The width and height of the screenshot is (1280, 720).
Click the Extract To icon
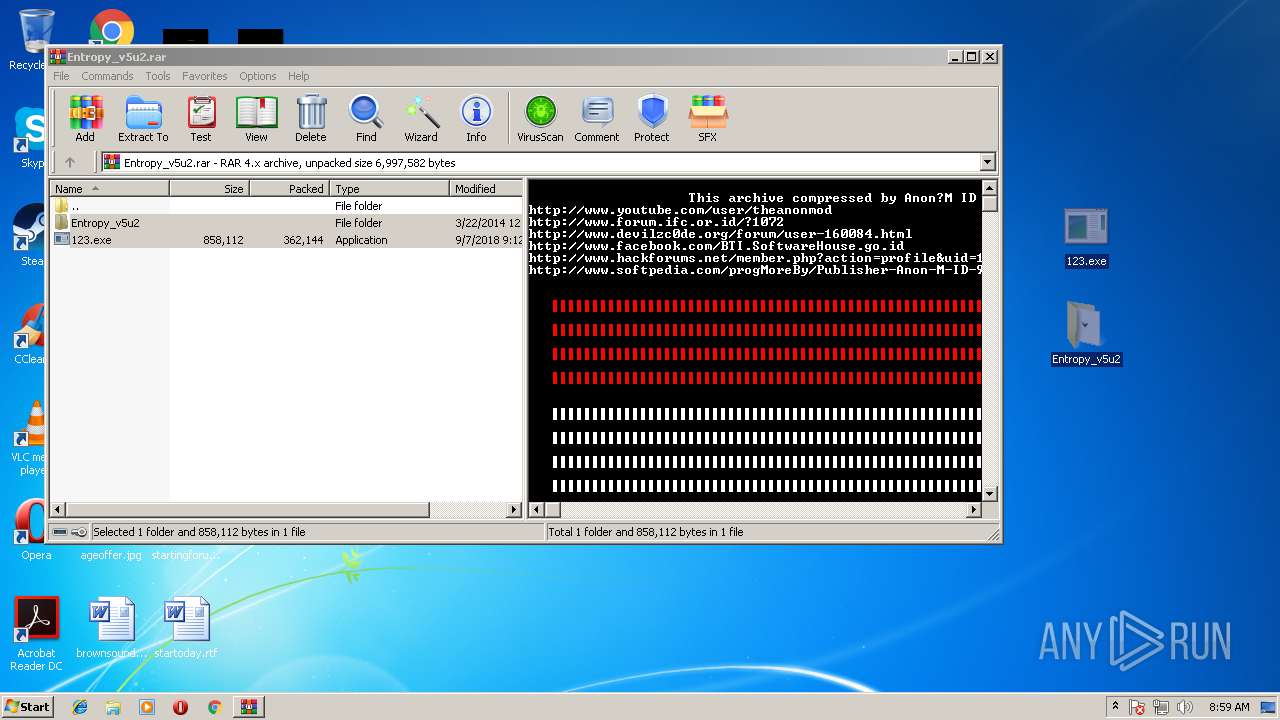(143, 119)
